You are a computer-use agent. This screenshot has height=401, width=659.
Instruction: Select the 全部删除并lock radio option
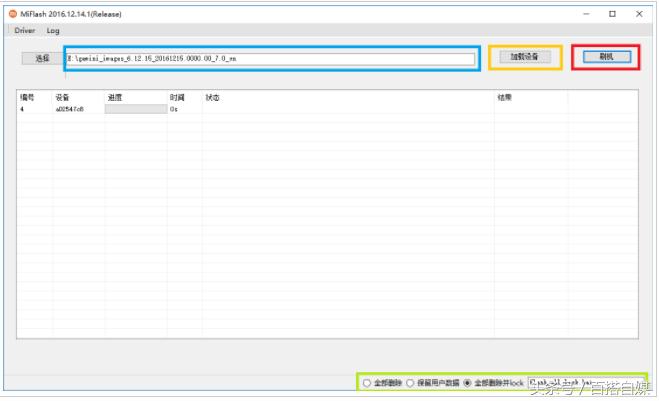(x=467, y=383)
